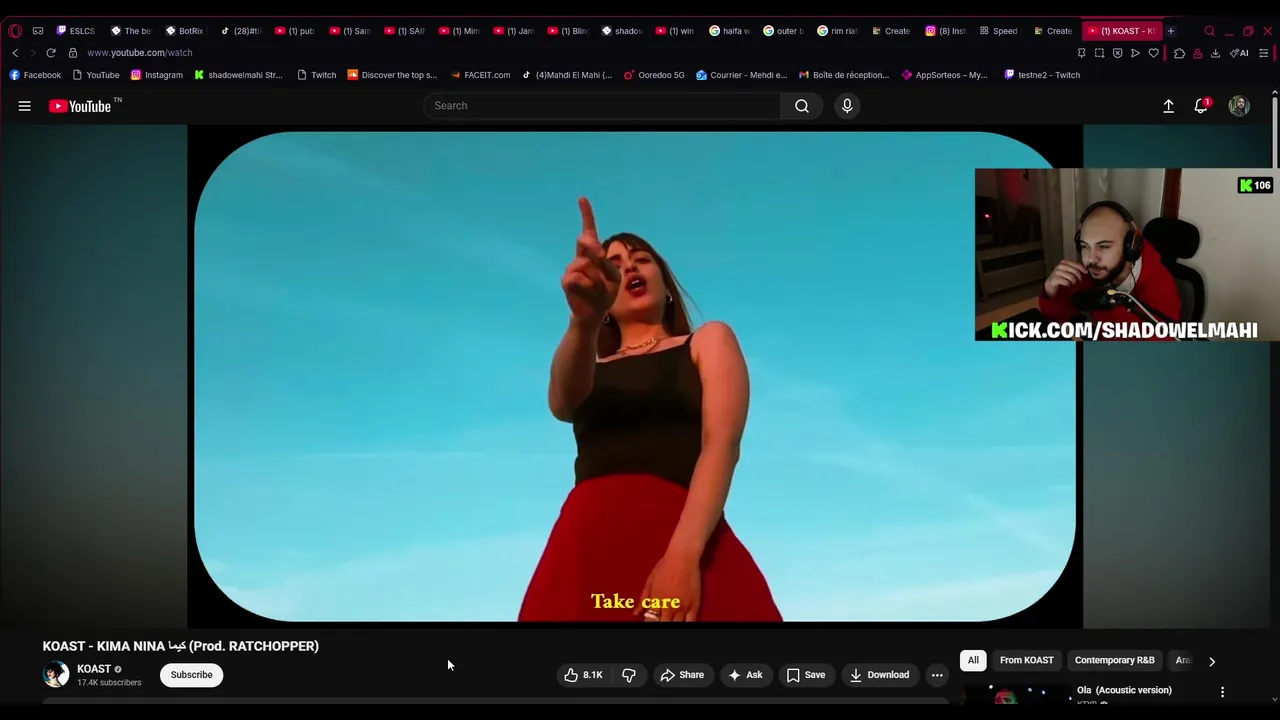1280x720 pixels.
Task: Open the YouTube hamburger guide menu
Action: tap(24, 106)
